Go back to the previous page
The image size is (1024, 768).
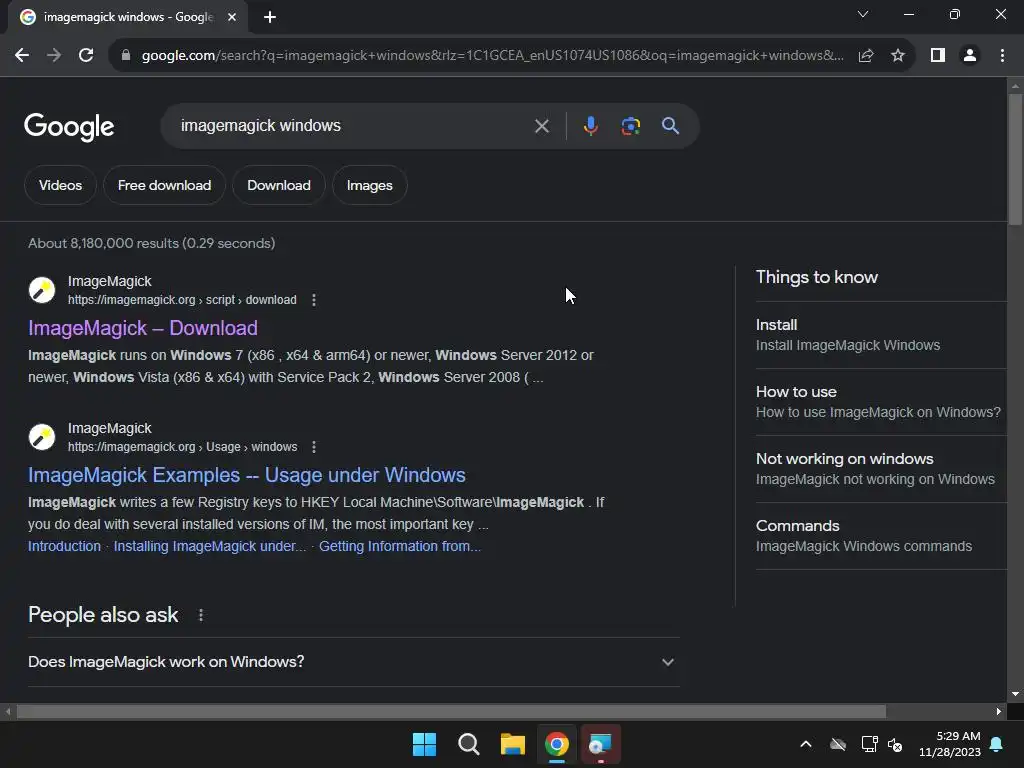click(22, 56)
